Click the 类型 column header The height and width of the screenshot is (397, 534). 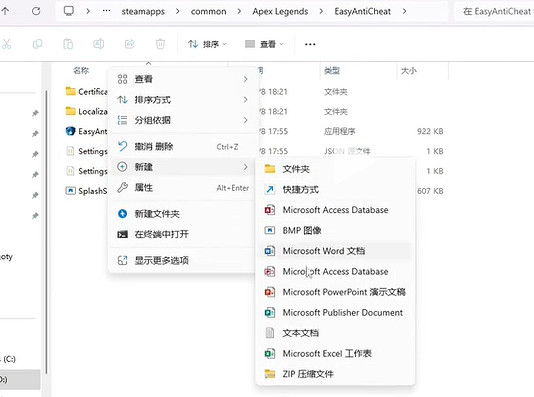332,70
